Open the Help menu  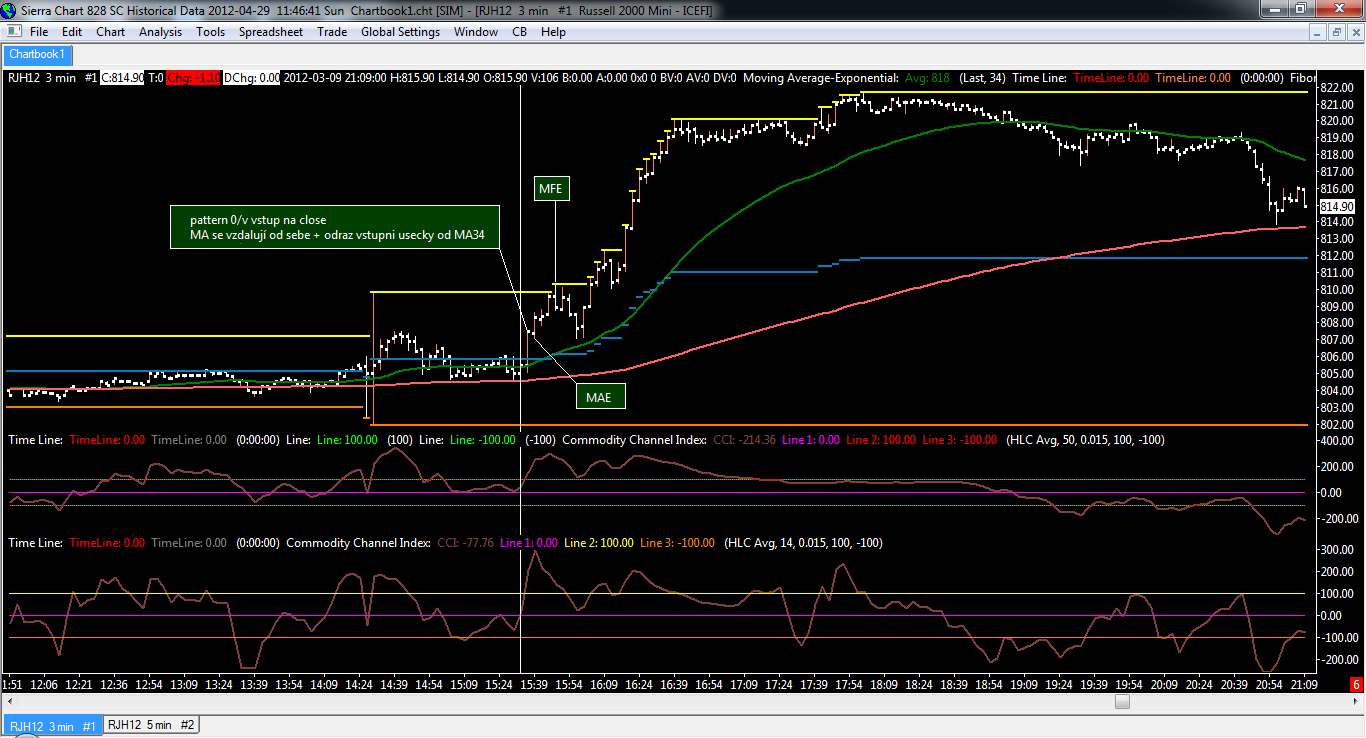[553, 32]
